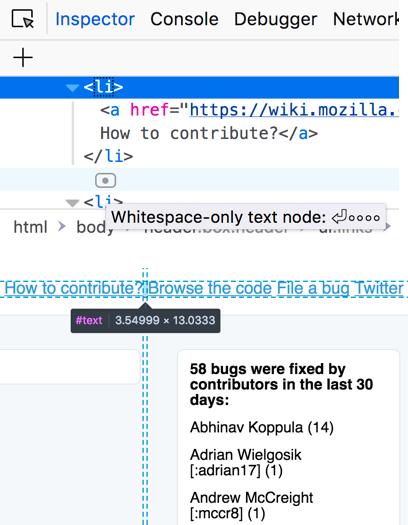Open the wiki.mozilla href link in markup
This screenshot has height=525, width=408.
294,110
